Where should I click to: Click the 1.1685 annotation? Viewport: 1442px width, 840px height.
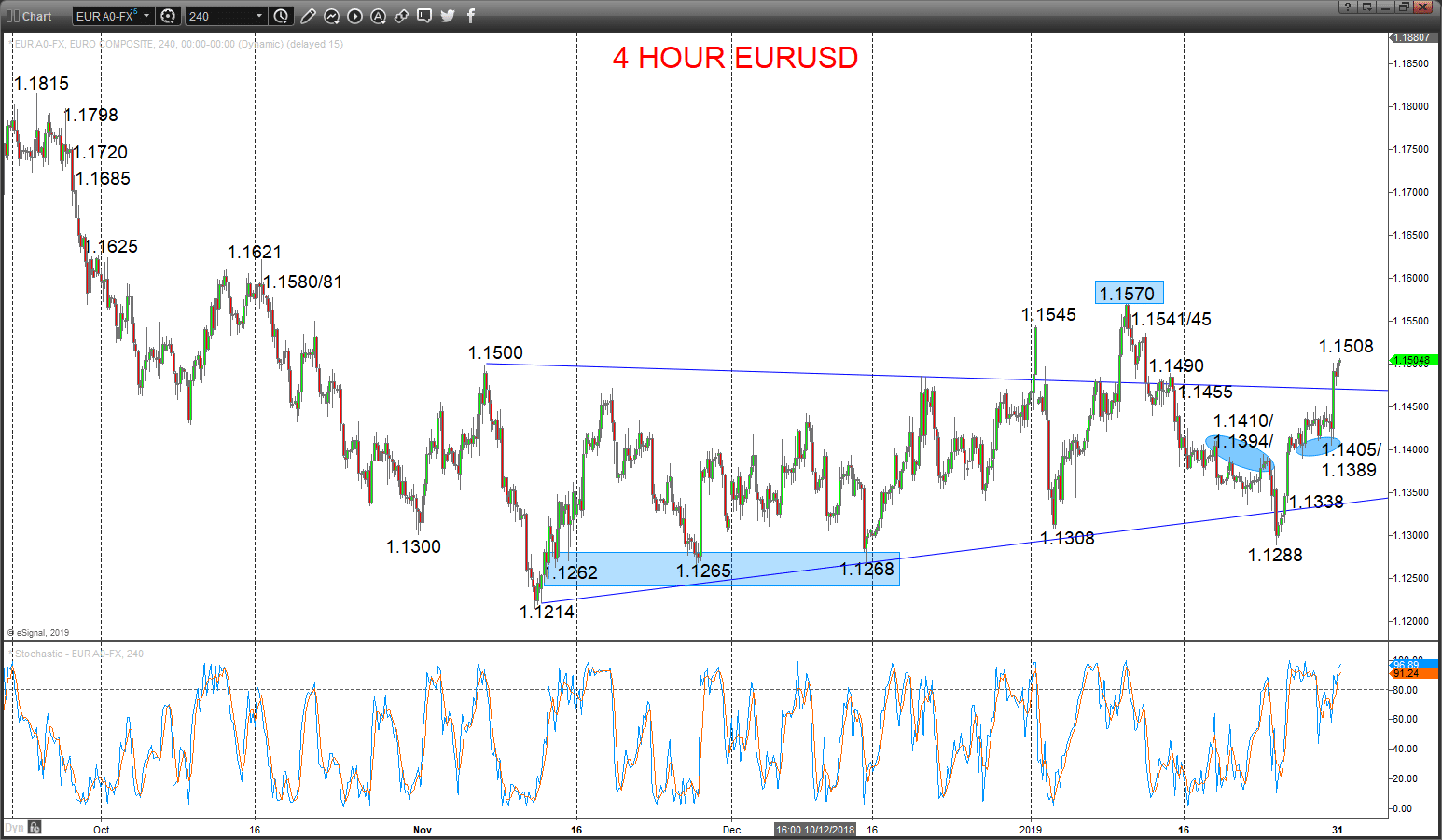pos(103,178)
